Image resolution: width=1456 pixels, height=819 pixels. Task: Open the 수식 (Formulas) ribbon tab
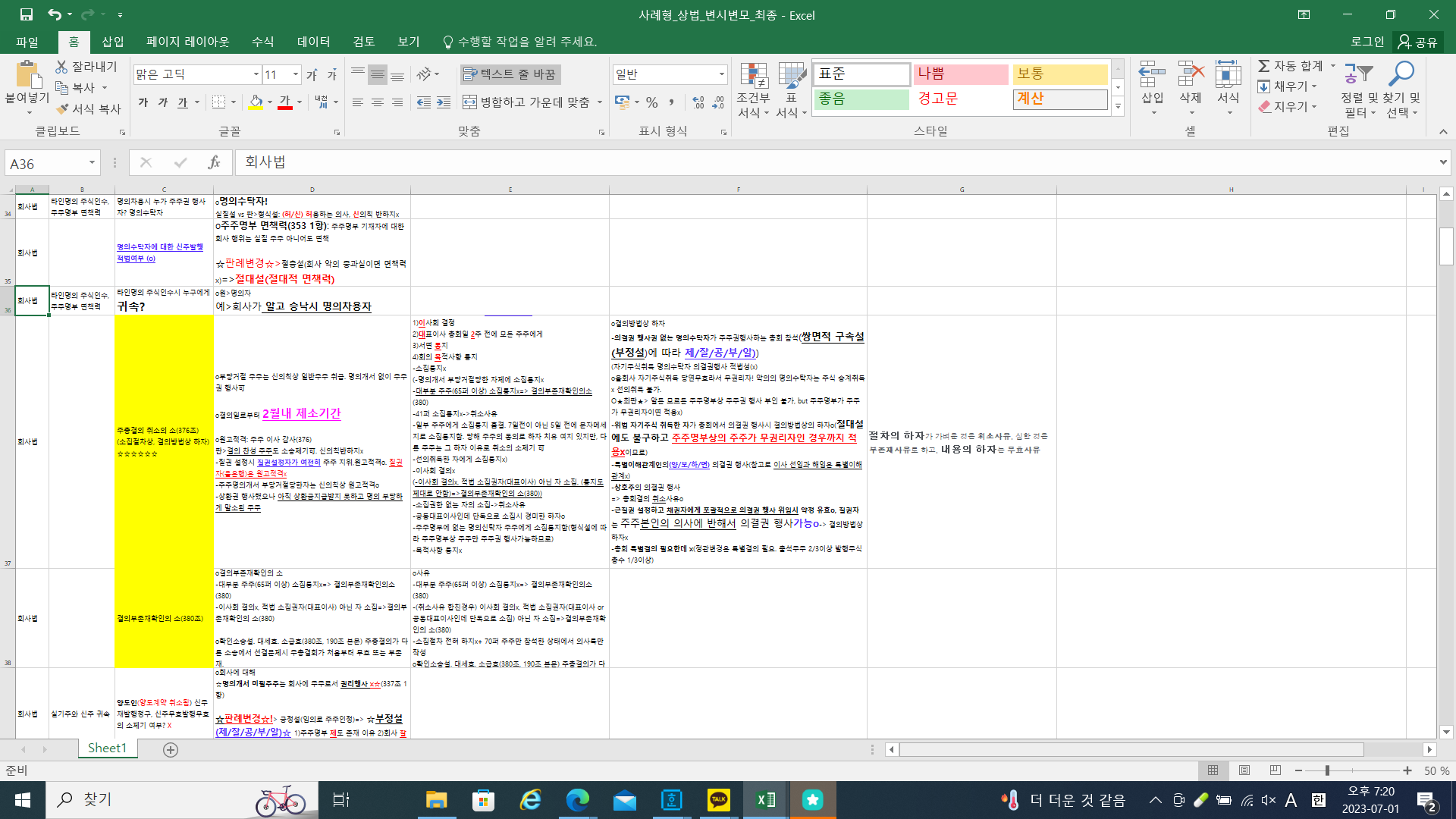tap(262, 42)
